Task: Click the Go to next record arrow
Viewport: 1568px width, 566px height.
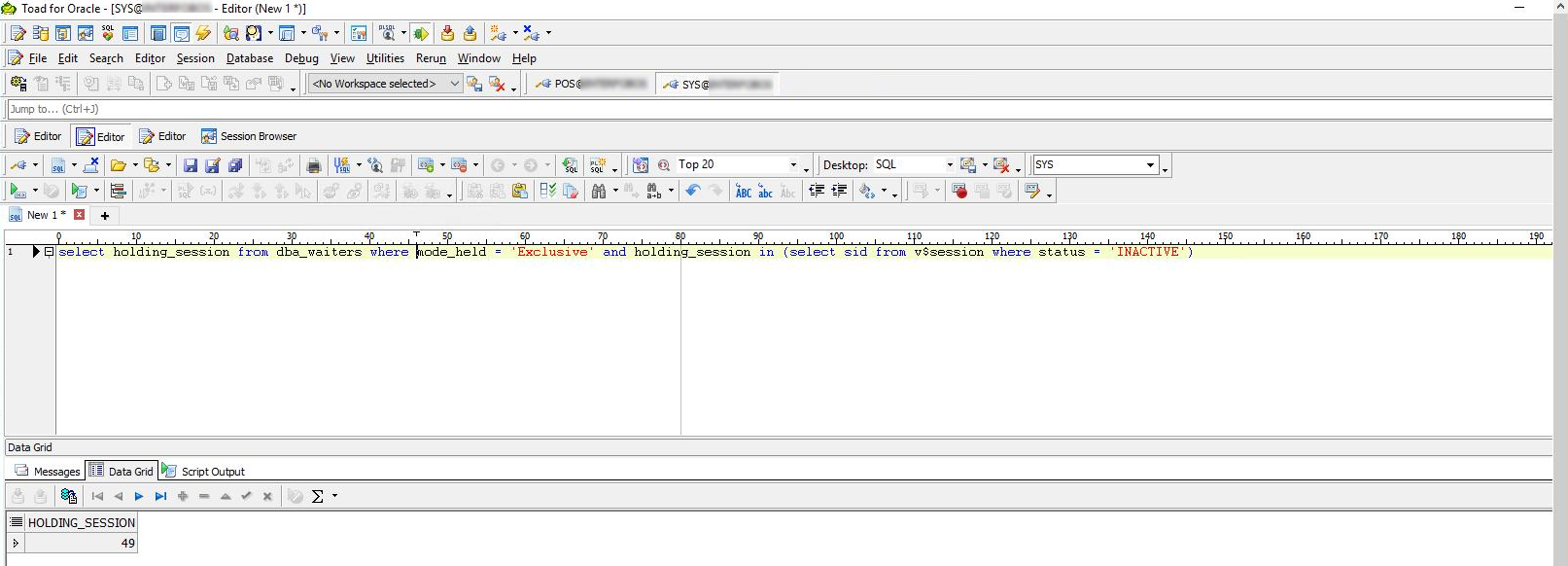Action: pyautogui.click(x=139, y=496)
